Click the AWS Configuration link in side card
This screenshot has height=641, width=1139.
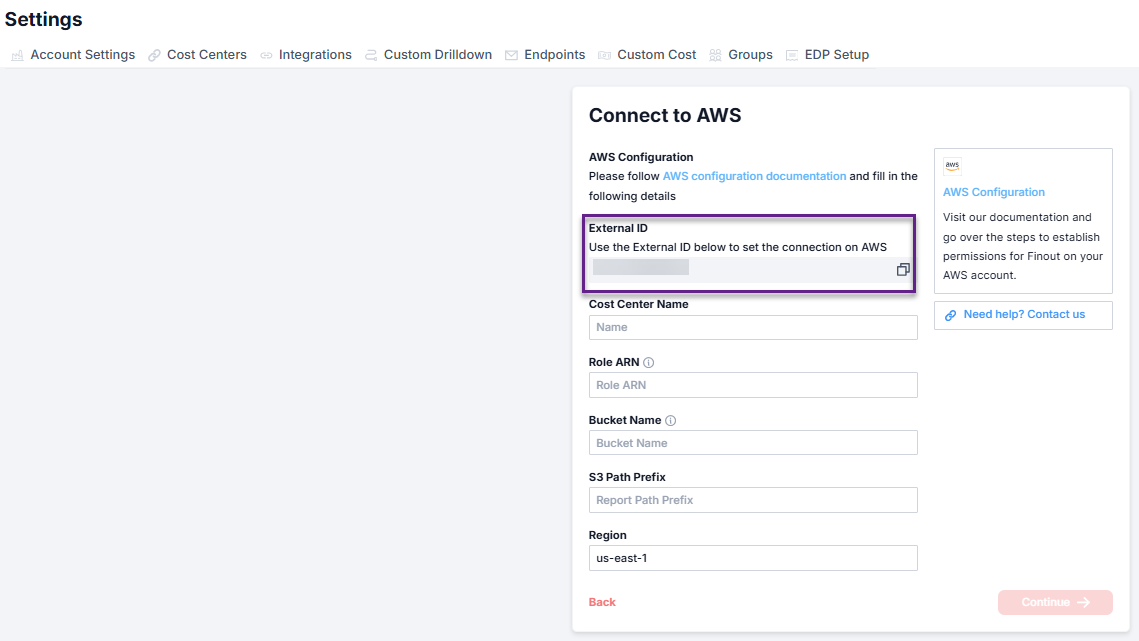pos(993,192)
